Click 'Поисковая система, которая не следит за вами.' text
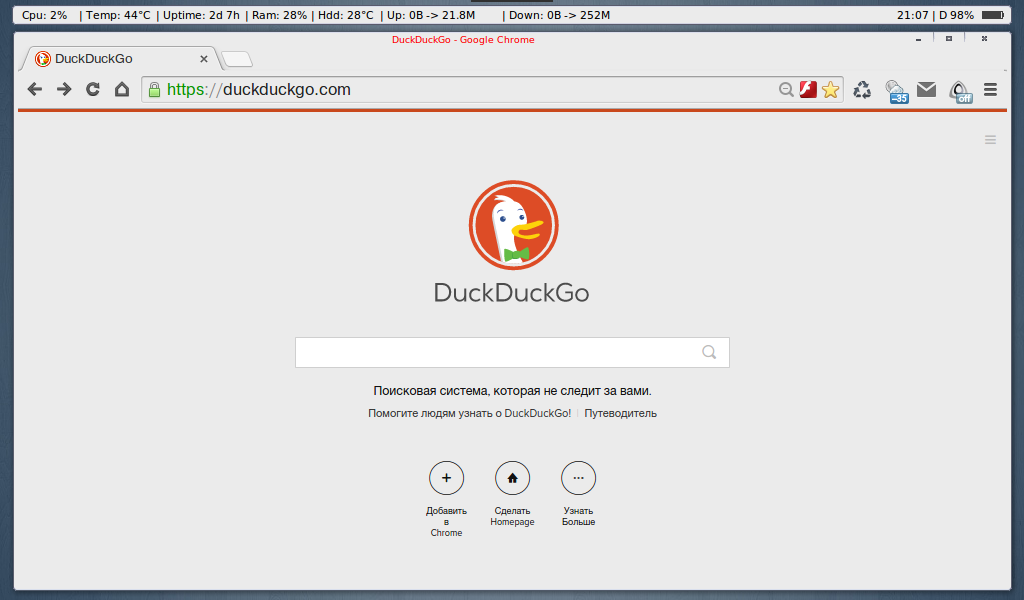Viewport: 1024px width, 600px height. 513,391
